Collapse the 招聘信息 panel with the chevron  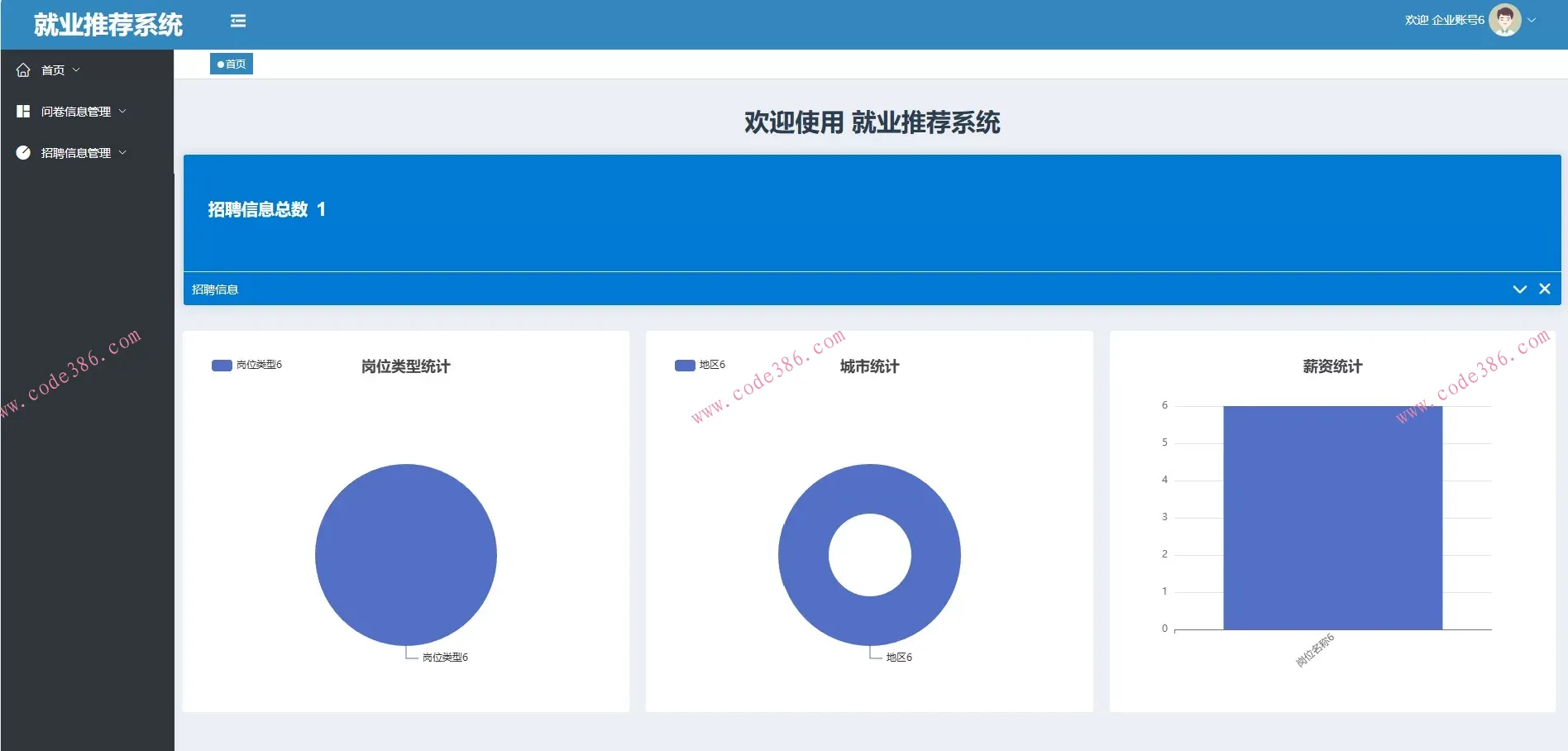1519,289
